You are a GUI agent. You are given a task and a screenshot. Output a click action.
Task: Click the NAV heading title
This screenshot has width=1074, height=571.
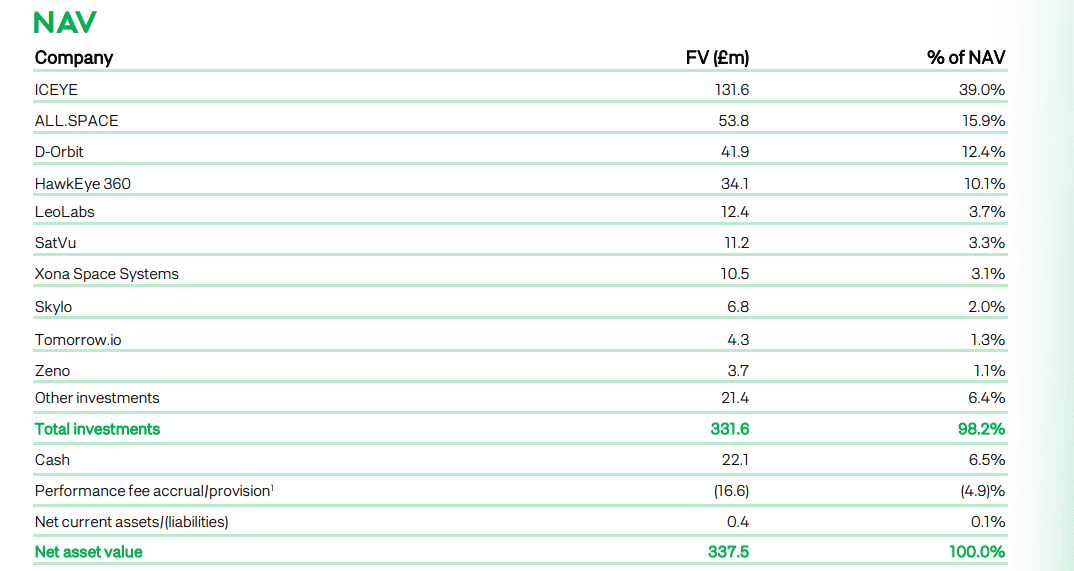64,22
